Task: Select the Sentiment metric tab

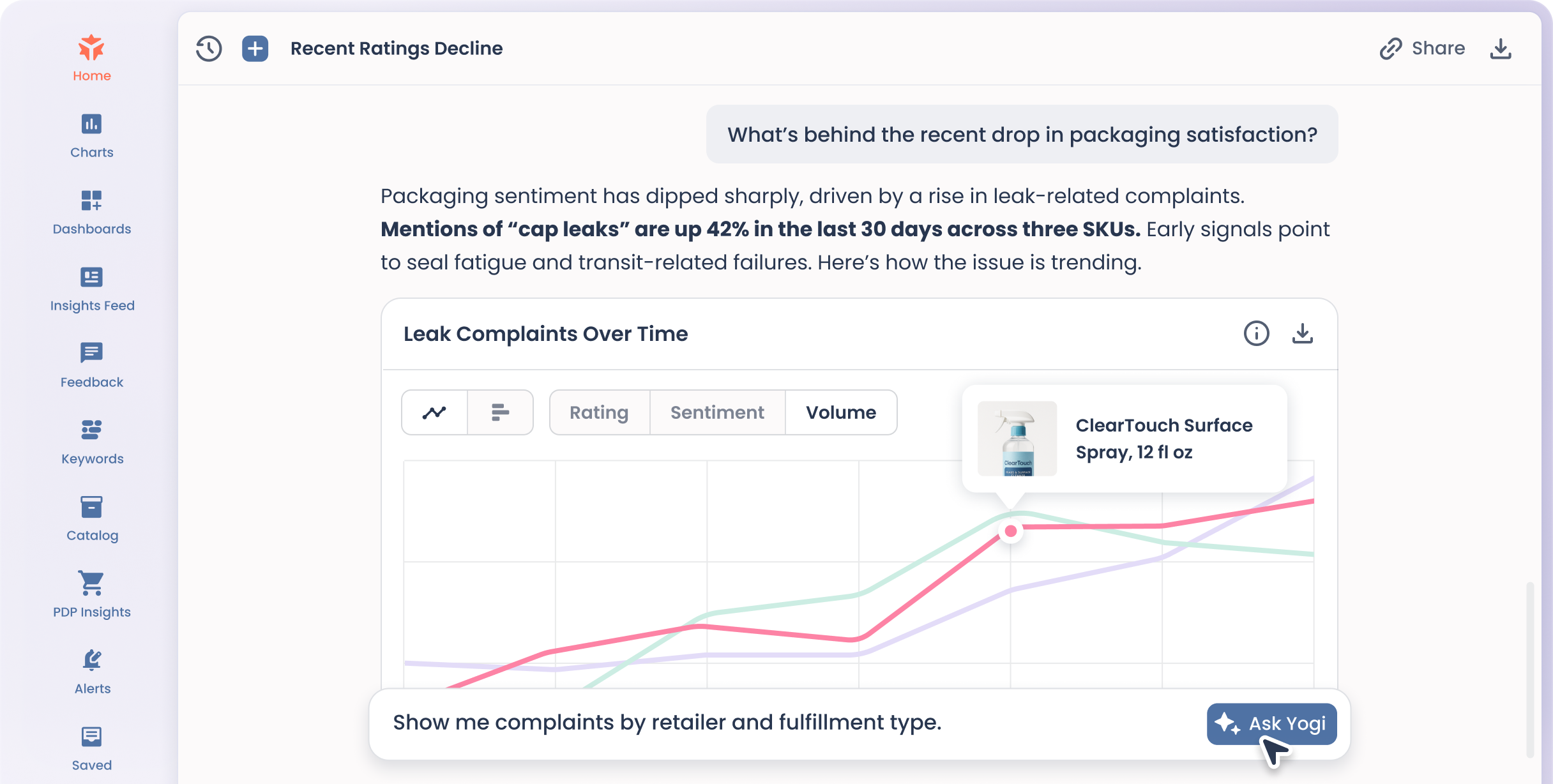Action: pos(717,412)
